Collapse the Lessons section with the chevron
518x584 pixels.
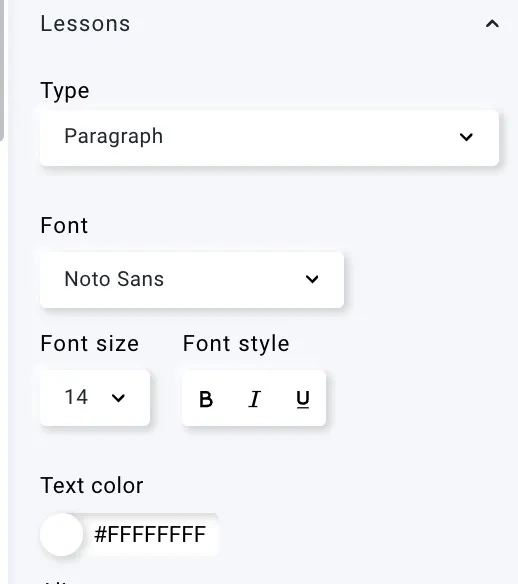click(x=492, y=24)
